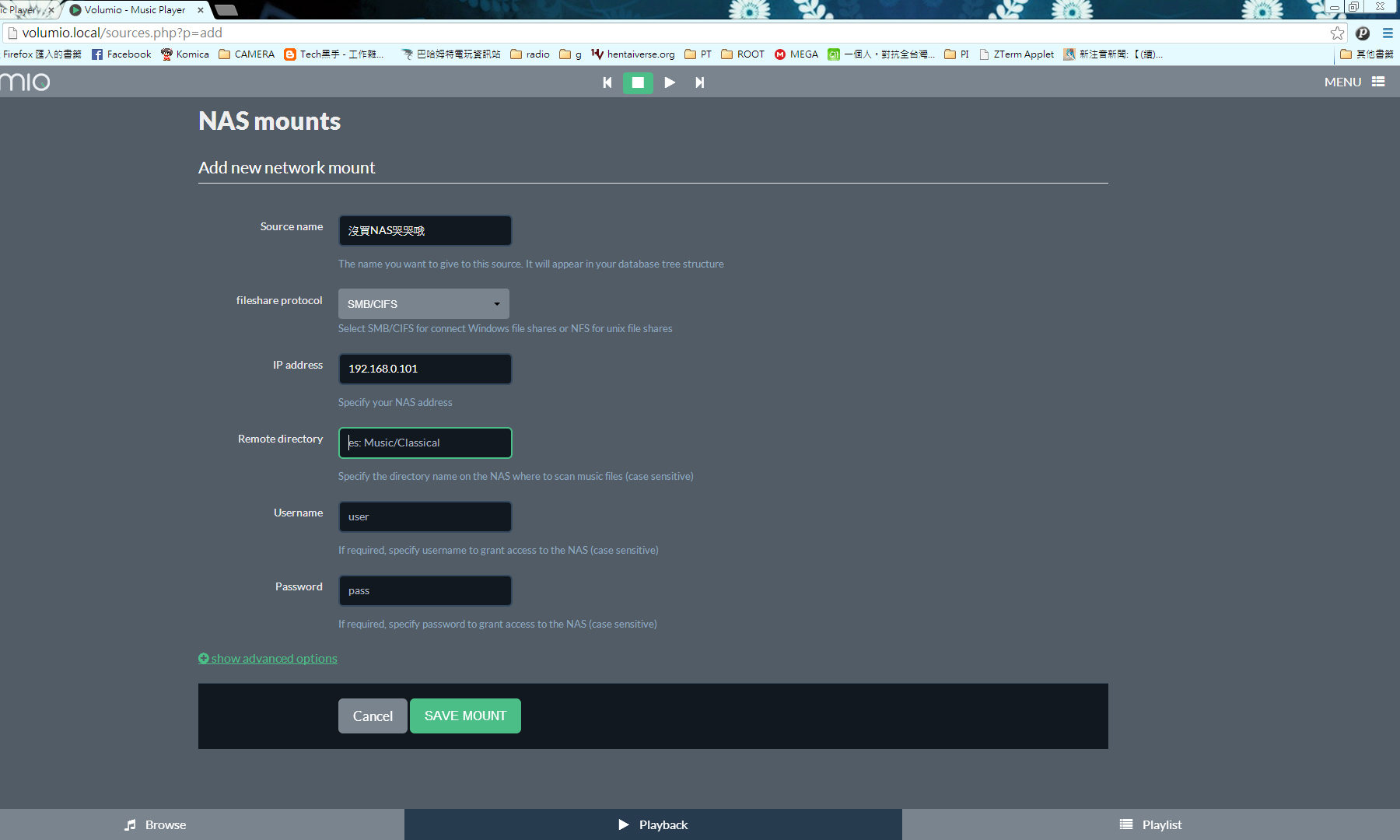1400x840 pixels.
Task: Open the Facebook bookmark
Action: pyautogui.click(x=121, y=54)
